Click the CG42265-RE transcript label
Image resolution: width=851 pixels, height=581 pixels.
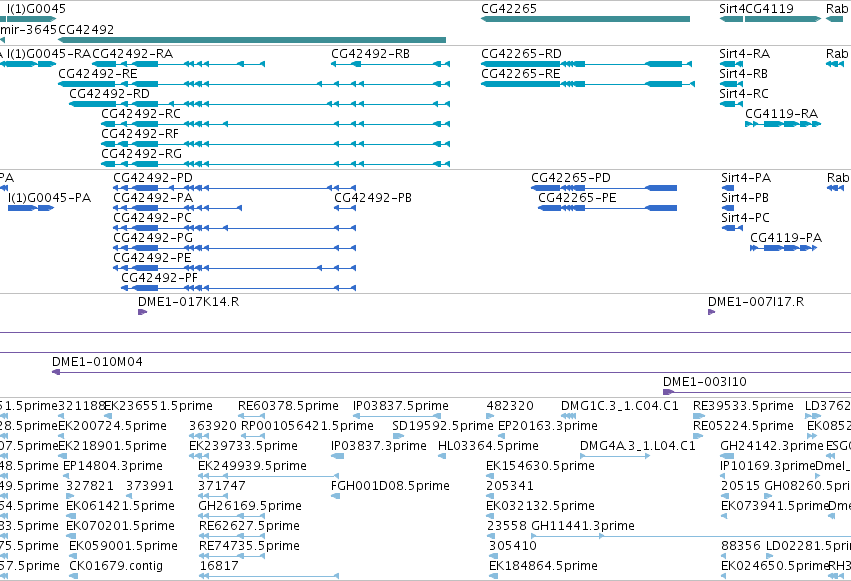[x=520, y=74]
